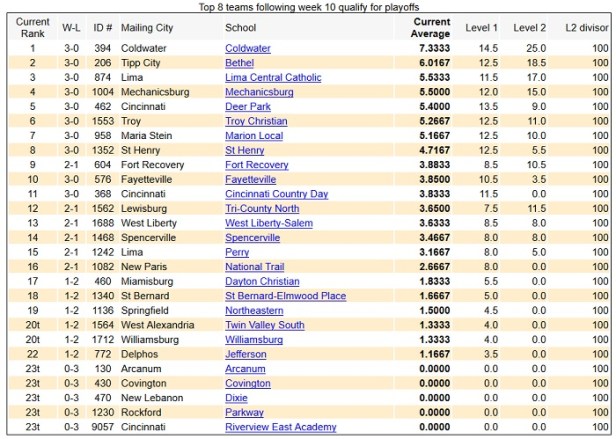
Task: Open Marion Local school page
Action: 256,136
